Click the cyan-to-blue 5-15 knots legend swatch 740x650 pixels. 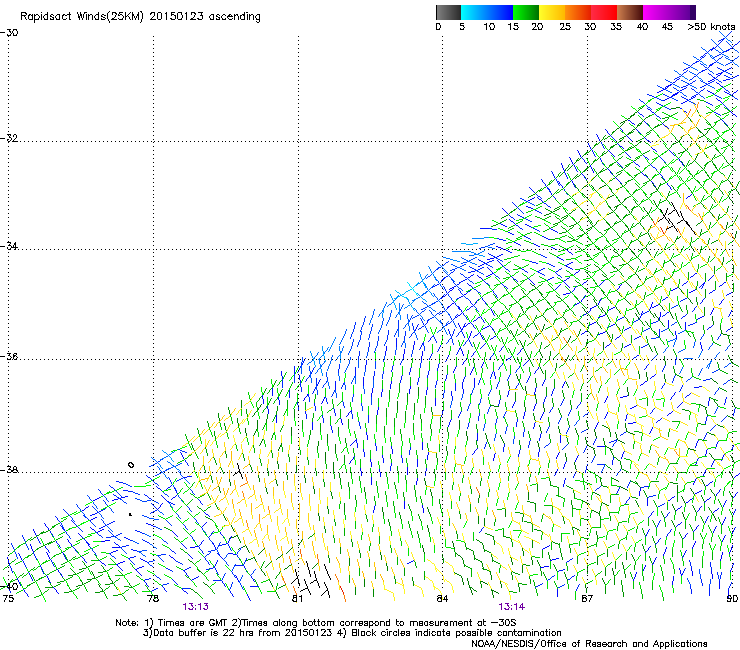point(487,12)
